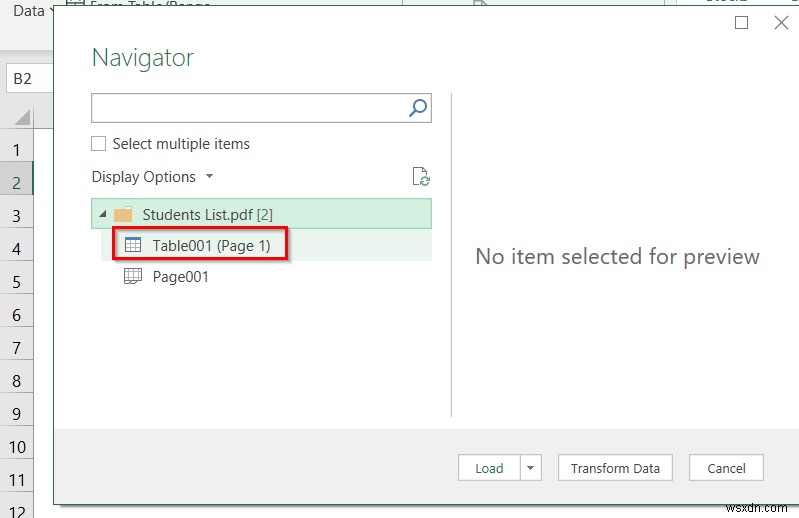Click the Load button

[x=489, y=468]
